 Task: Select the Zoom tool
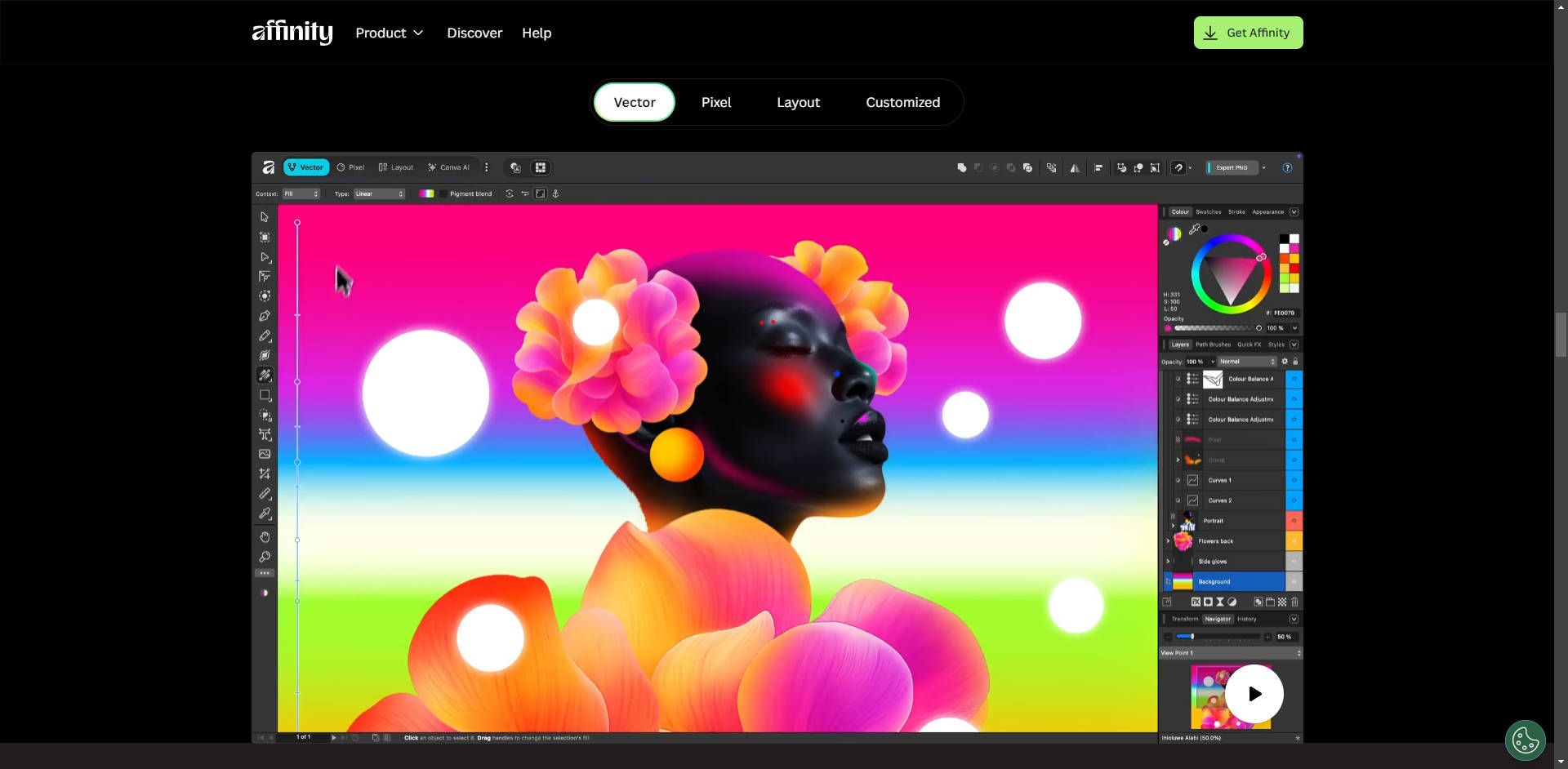coord(265,557)
